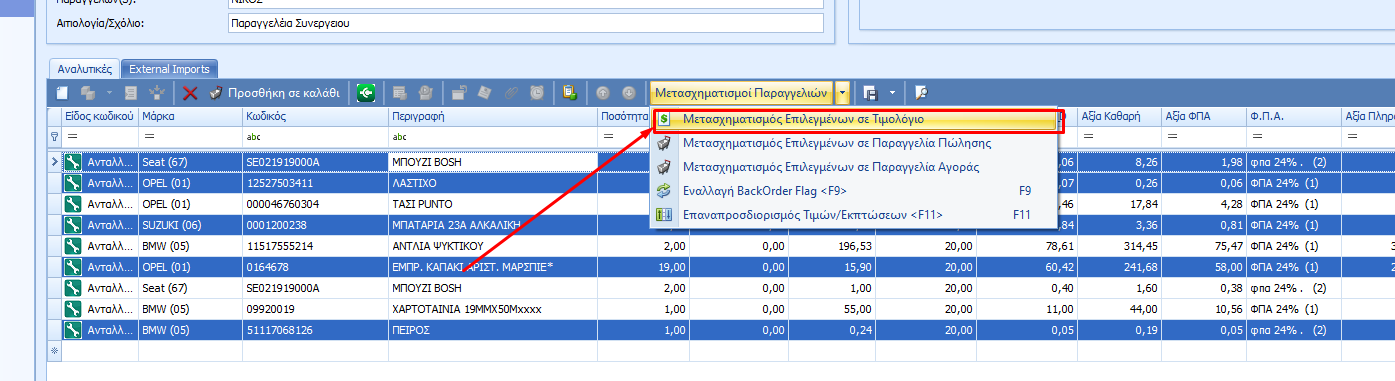
Task: Open dropdown arrow beside save layout icon
Action: [x=892, y=93]
